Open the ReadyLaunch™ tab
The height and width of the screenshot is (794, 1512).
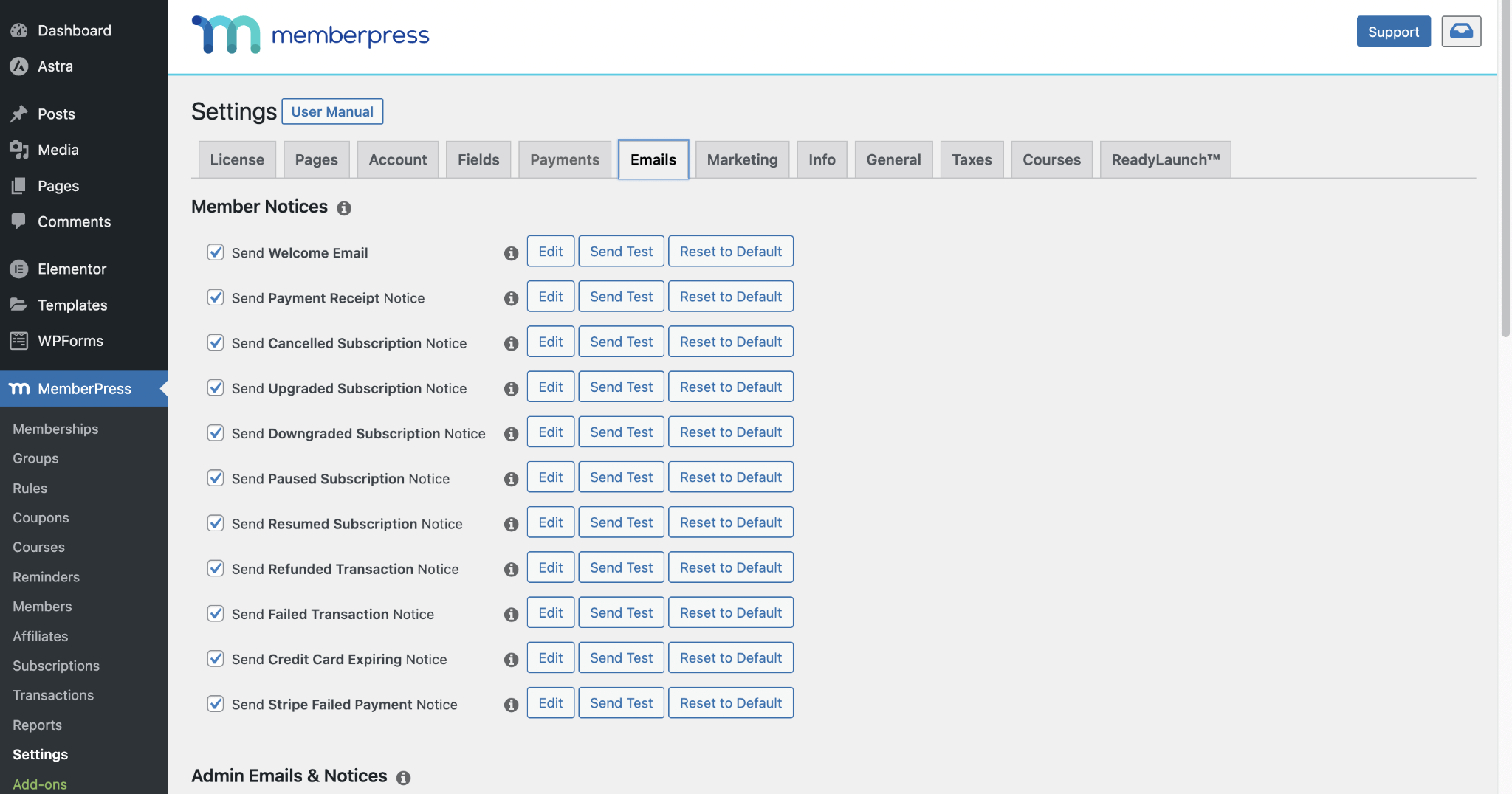(x=1165, y=159)
